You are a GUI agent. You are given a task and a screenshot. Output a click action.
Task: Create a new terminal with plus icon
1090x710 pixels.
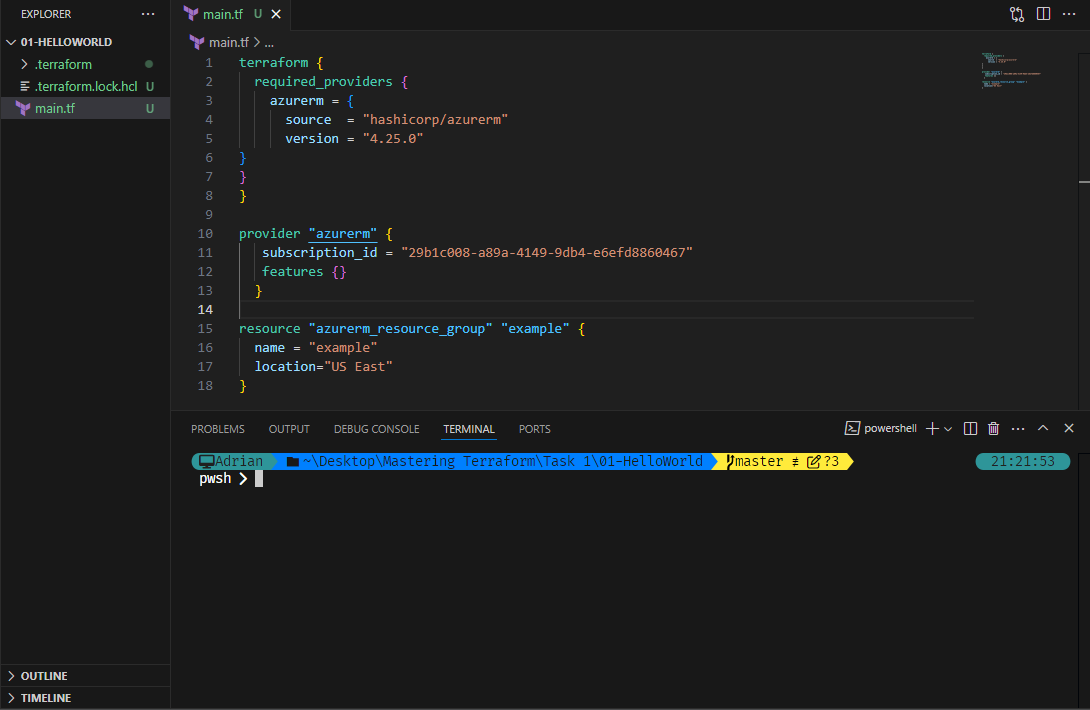[932, 428]
